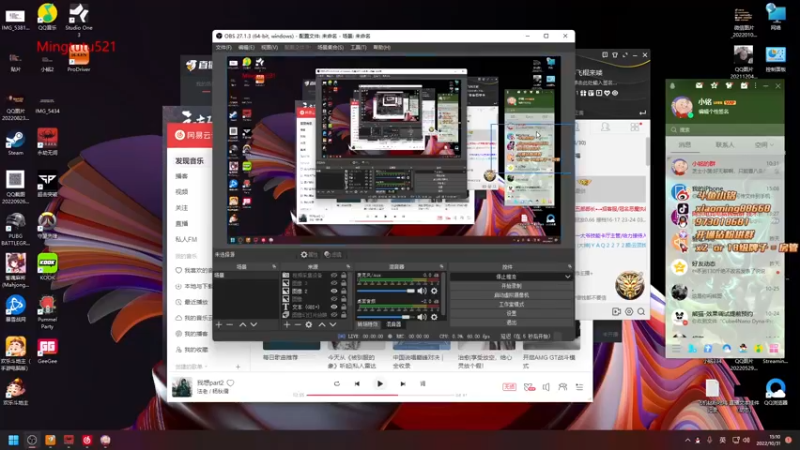
Task: Click the 滤镜 button above Sources
Action: 333,255
